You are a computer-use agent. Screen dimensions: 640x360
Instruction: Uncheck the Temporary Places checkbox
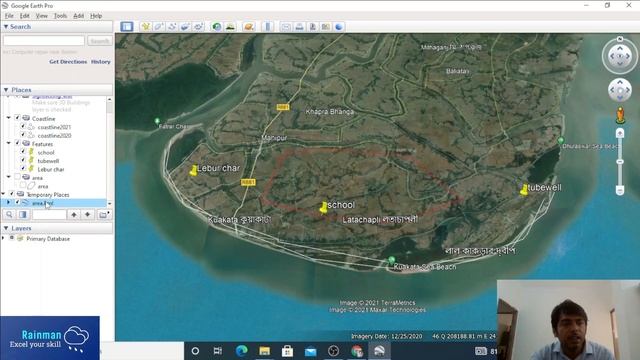point(11,194)
